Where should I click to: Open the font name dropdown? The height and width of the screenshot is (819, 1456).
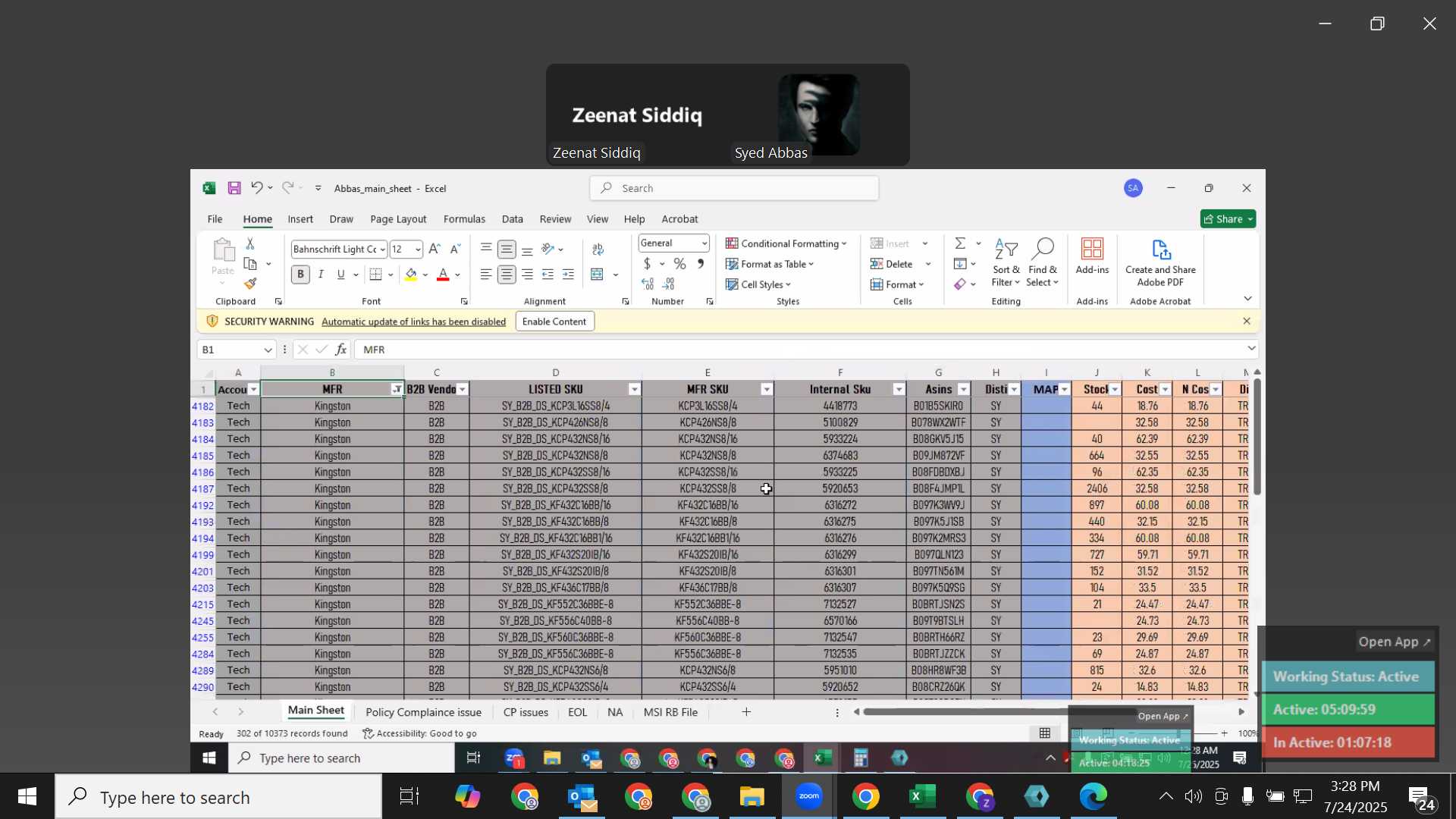(x=383, y=249)
